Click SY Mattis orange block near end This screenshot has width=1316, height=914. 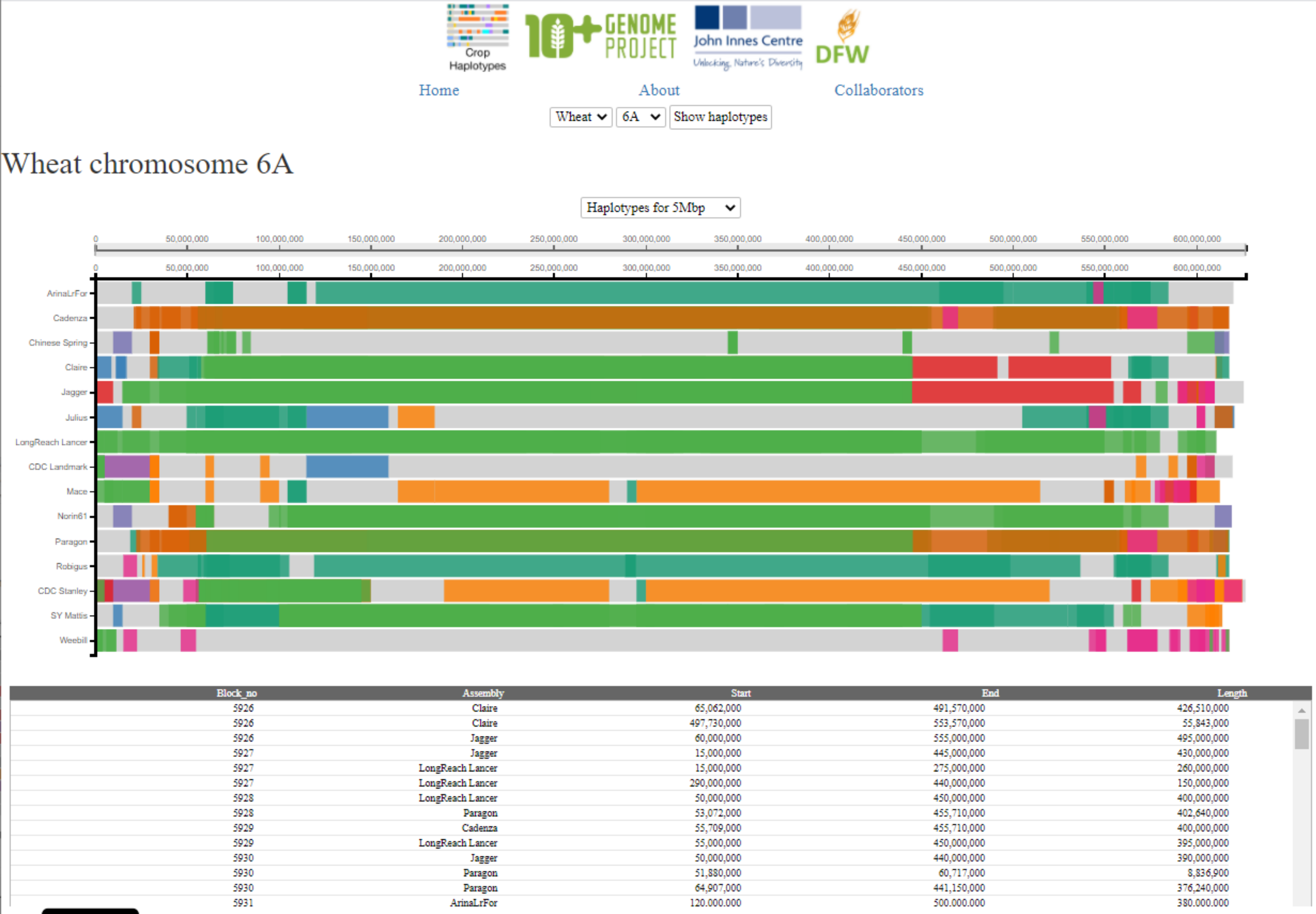coord(1204,615)
